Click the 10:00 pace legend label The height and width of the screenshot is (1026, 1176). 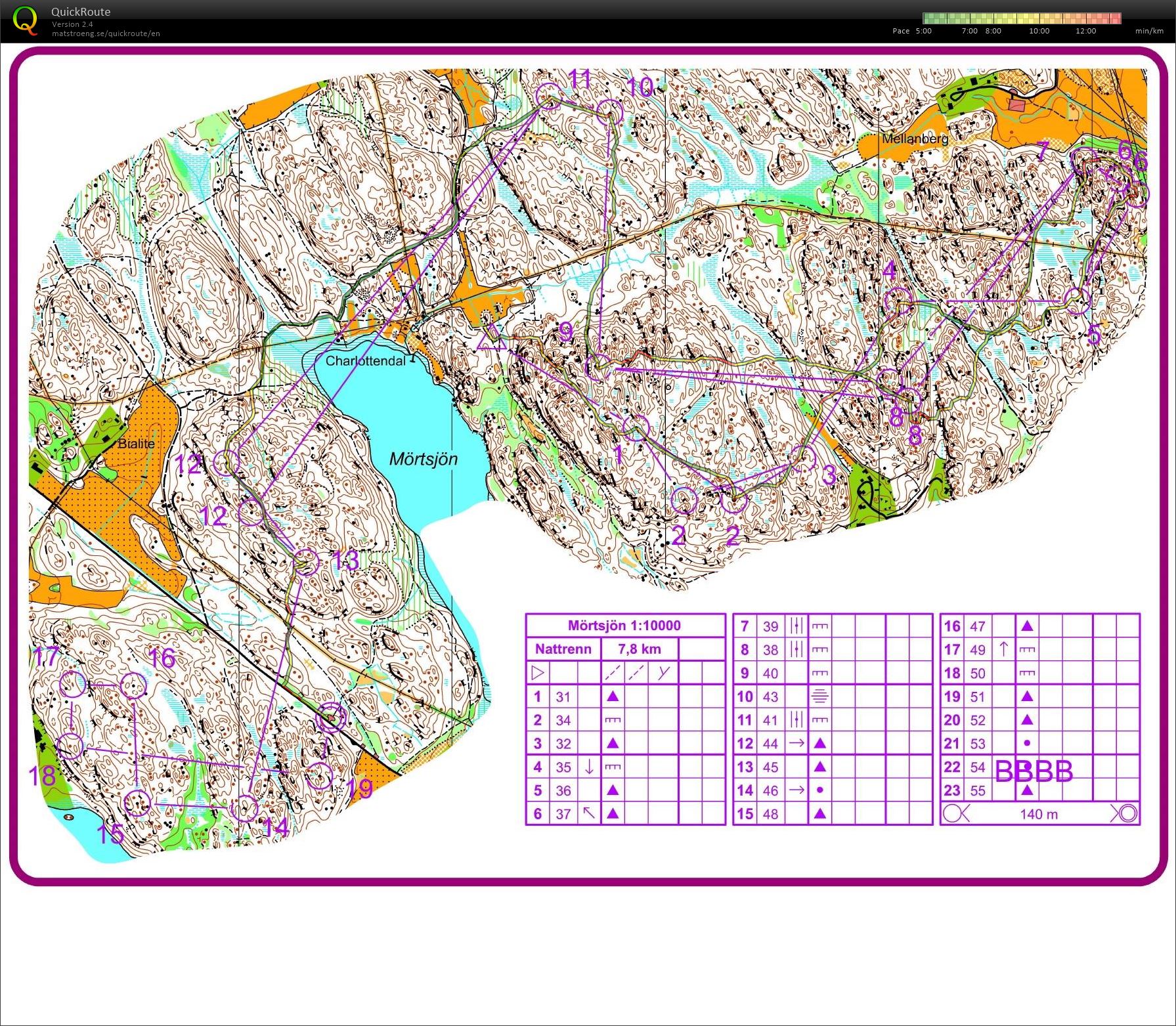[1039, 31]
